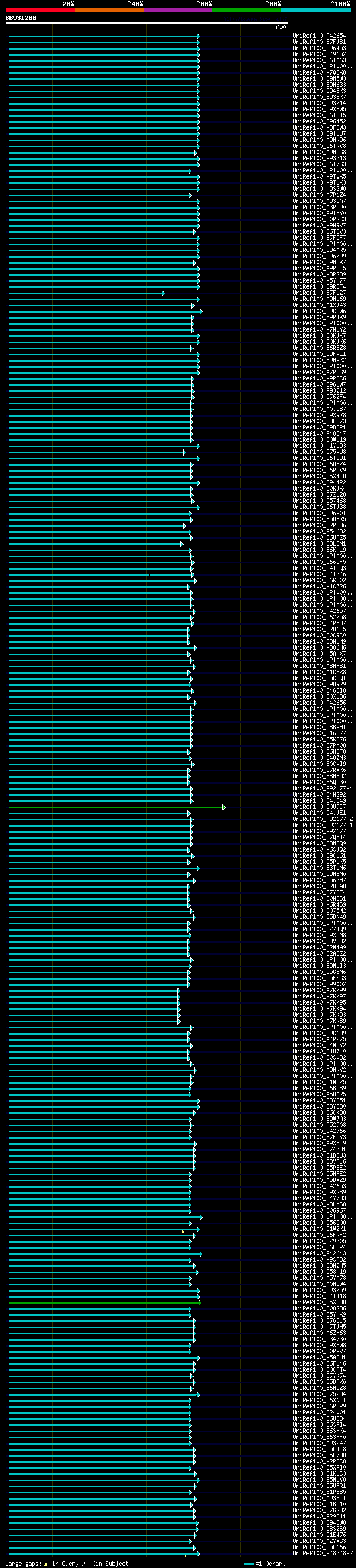Viewport: 356px width, 1568px height.
Task: Pick the UniRef100_C5L166 subject label
Action: coord(319,1547)
